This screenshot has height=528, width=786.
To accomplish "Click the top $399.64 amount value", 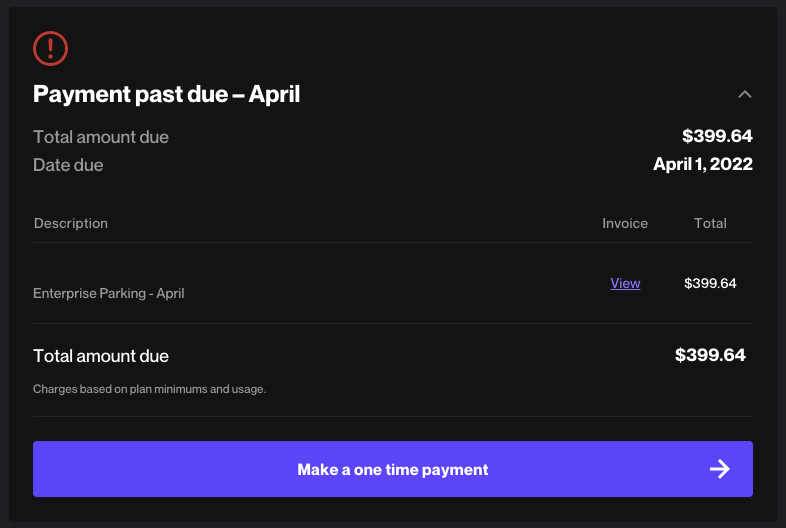I will tap(717, 136).
